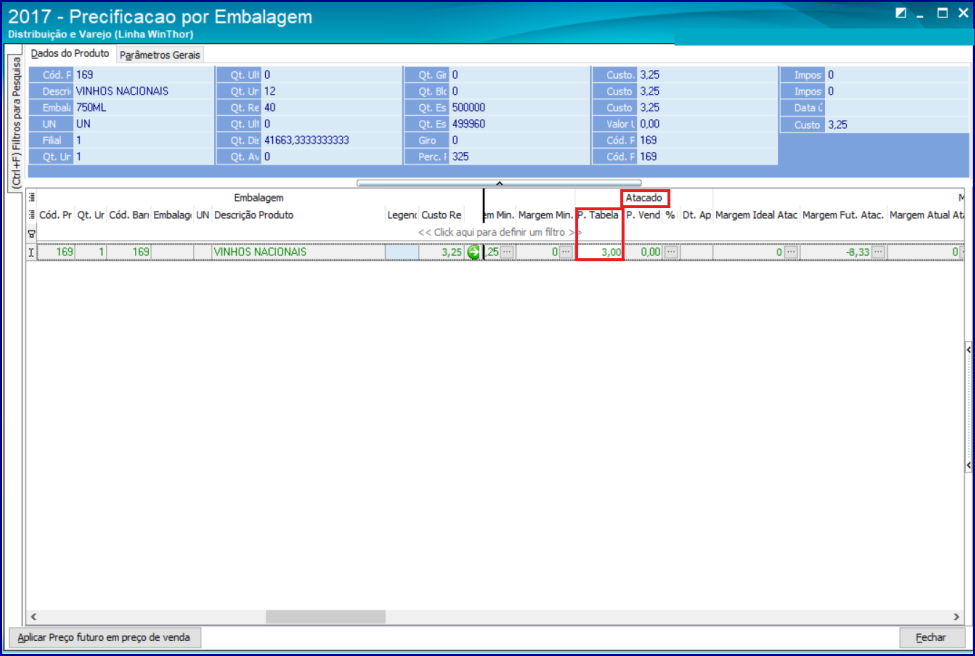Image resolution: width=975 pixels, height=656 pixels.
Task: Open ellipsis button in the % column
Action: coord(671,252)
